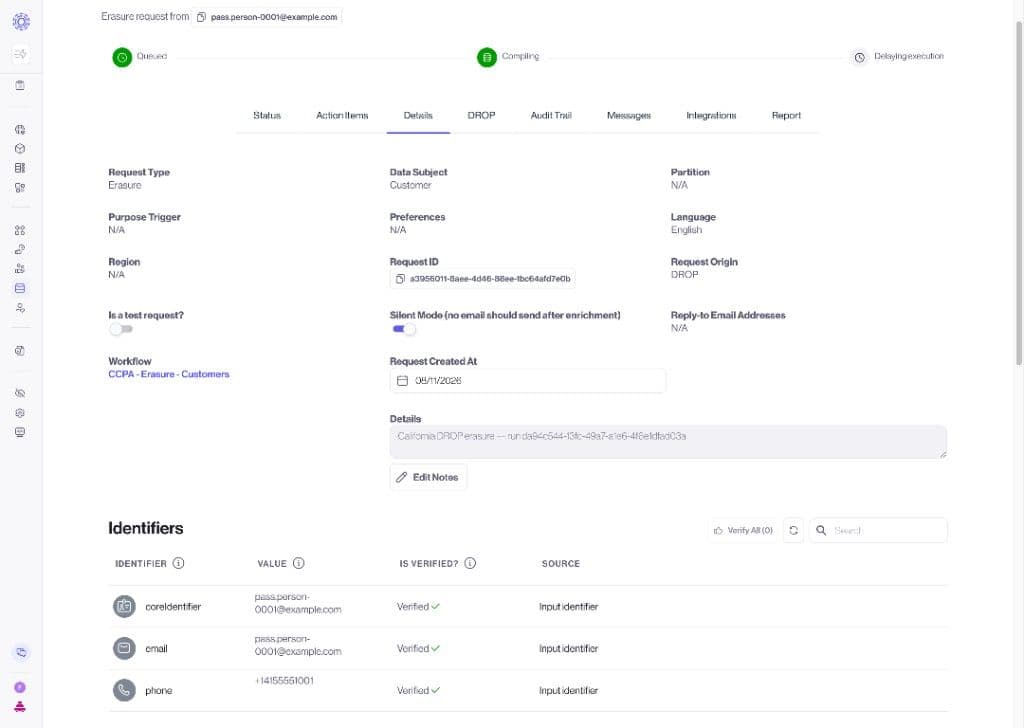Click the Edit Notes button
The image size is (1024, 728).
[x=428, y=477]
